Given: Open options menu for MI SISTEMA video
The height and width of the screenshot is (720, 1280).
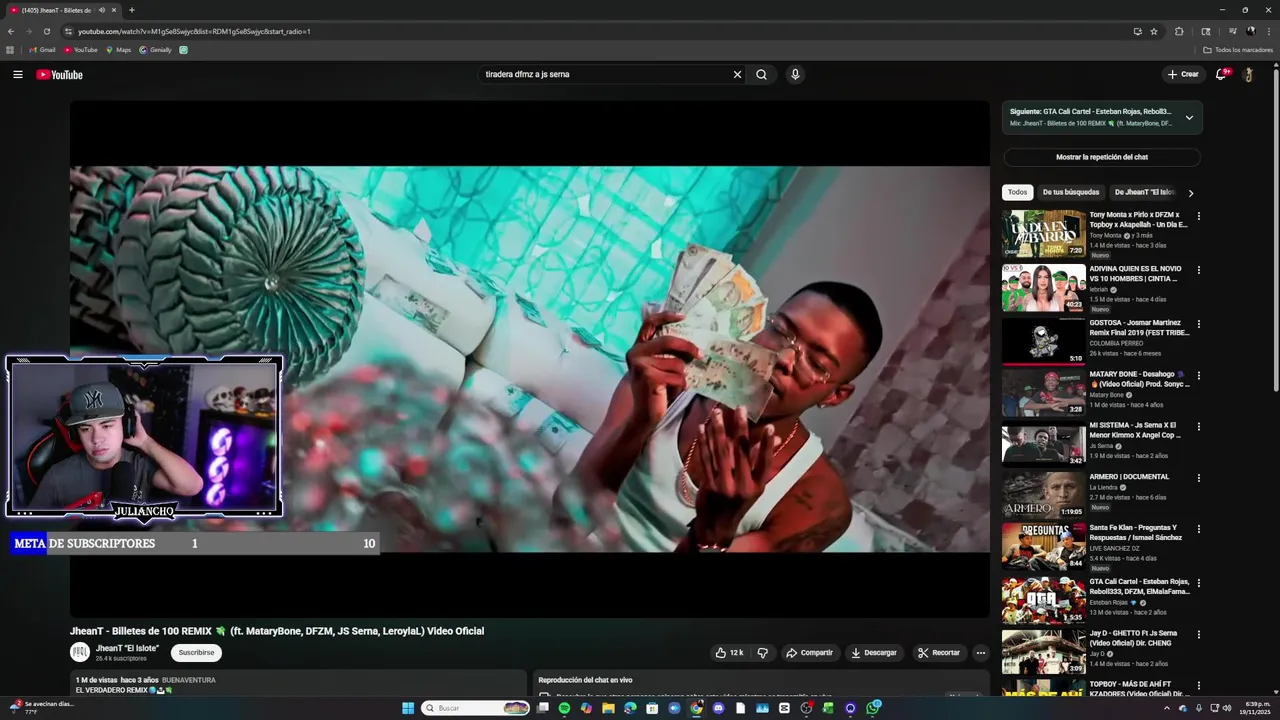Looking at the screenshot, I should (1199, 427).
